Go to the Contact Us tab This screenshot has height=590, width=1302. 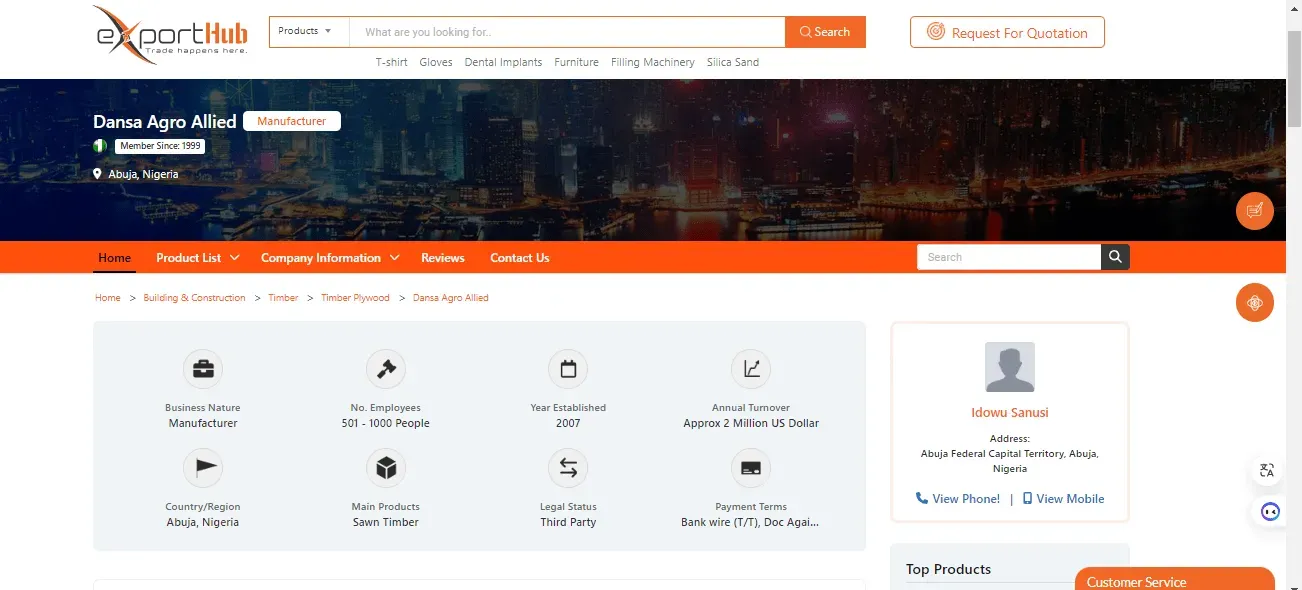pyautogui.click(x=520, y=258)
